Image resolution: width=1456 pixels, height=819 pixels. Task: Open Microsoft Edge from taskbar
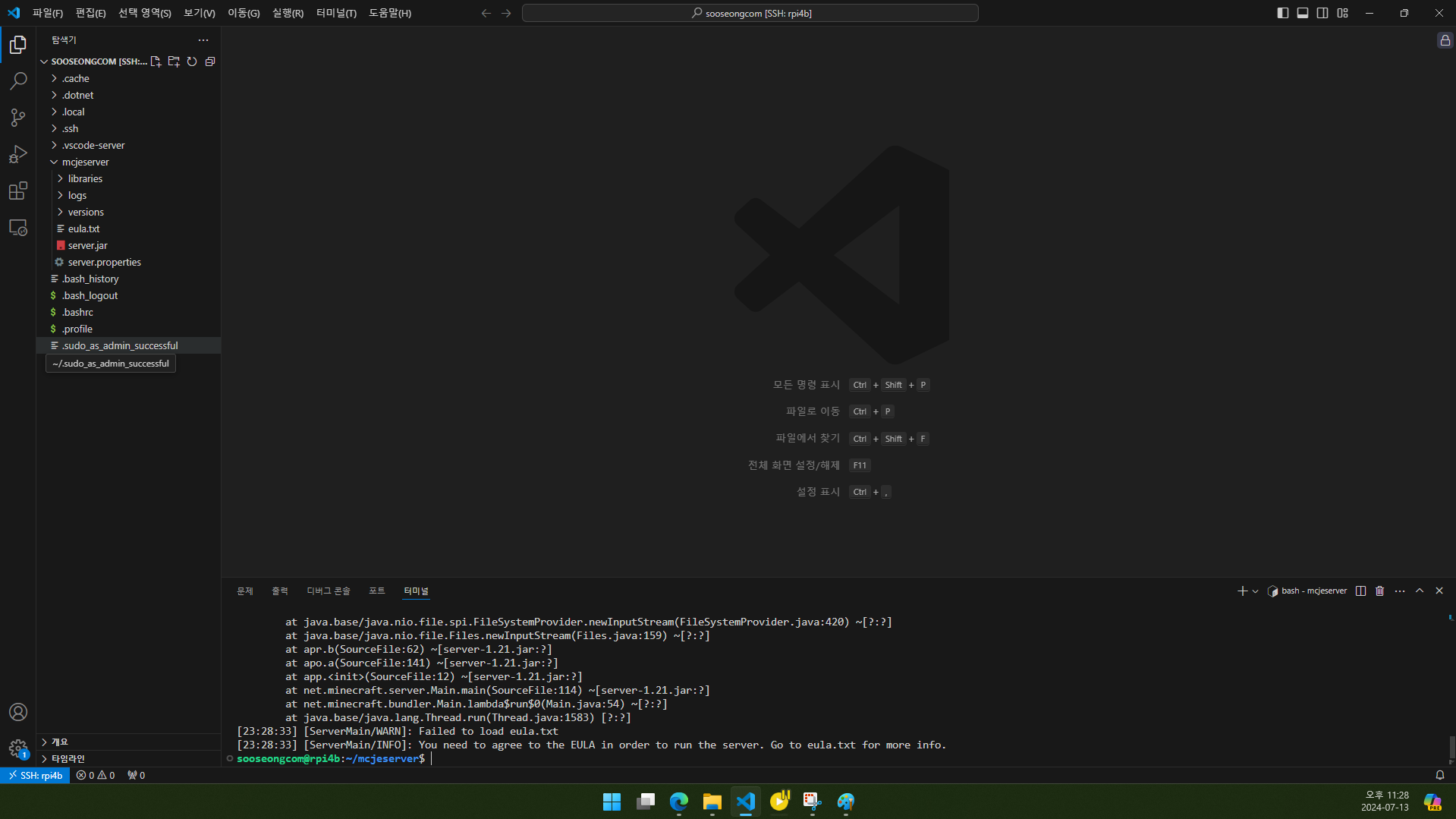(678, 802)
